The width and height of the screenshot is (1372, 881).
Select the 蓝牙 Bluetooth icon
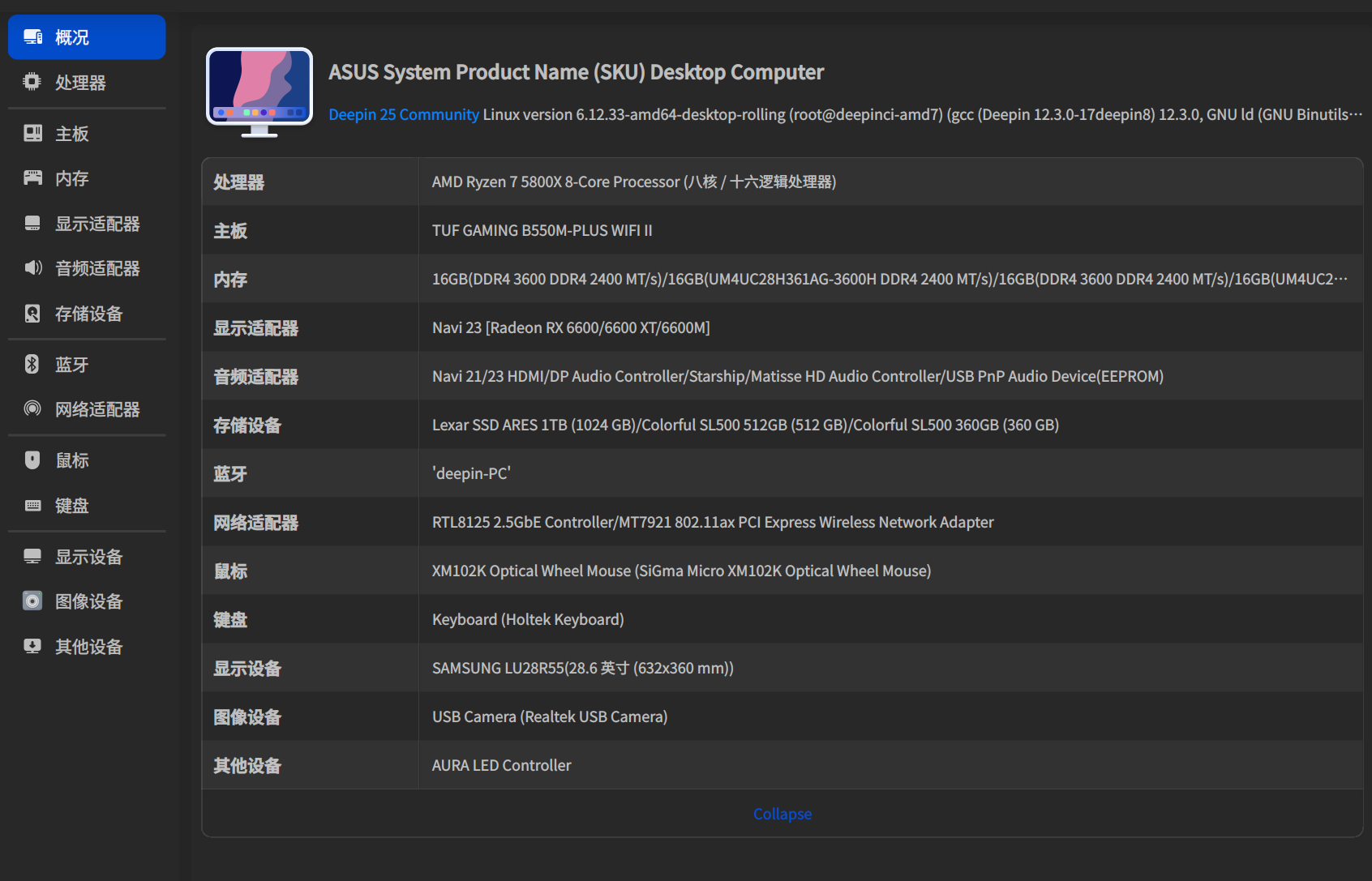pos(32,364)
